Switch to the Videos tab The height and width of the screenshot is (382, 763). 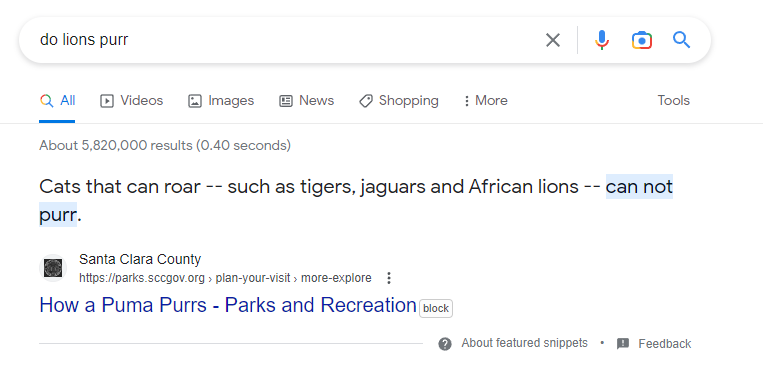(x=131, y=101)
